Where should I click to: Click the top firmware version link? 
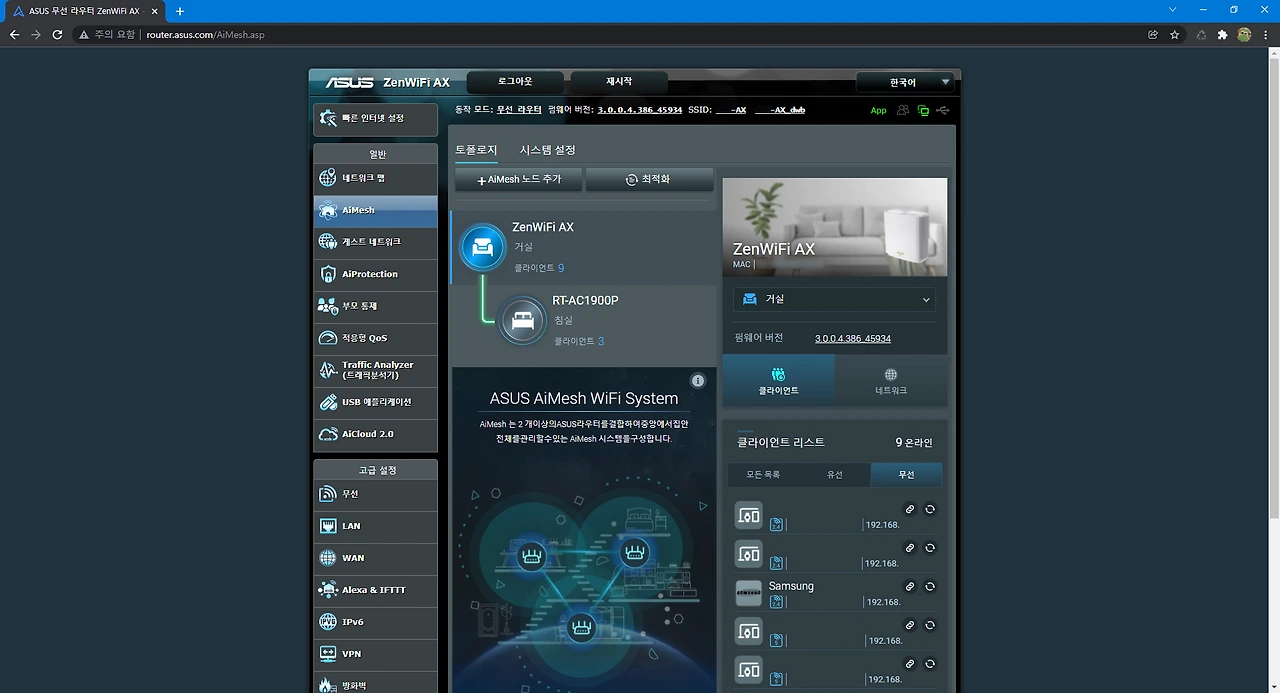coord(640,110)
